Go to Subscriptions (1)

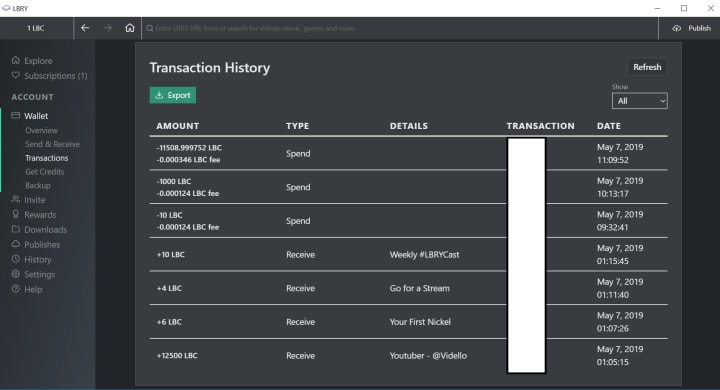(x=56, y=76)
